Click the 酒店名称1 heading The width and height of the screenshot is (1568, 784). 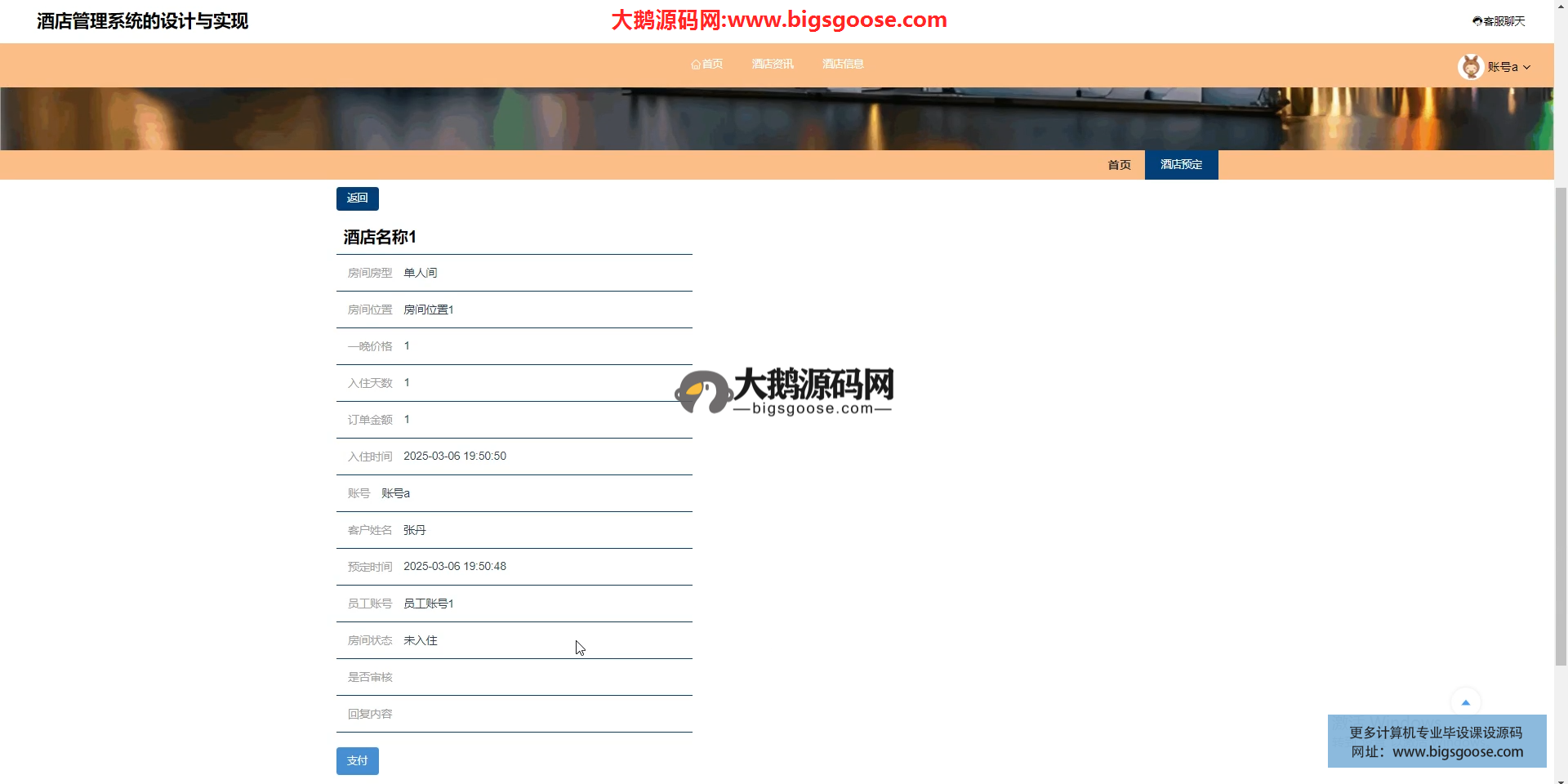pyautogui.click(x=380, y=237)
